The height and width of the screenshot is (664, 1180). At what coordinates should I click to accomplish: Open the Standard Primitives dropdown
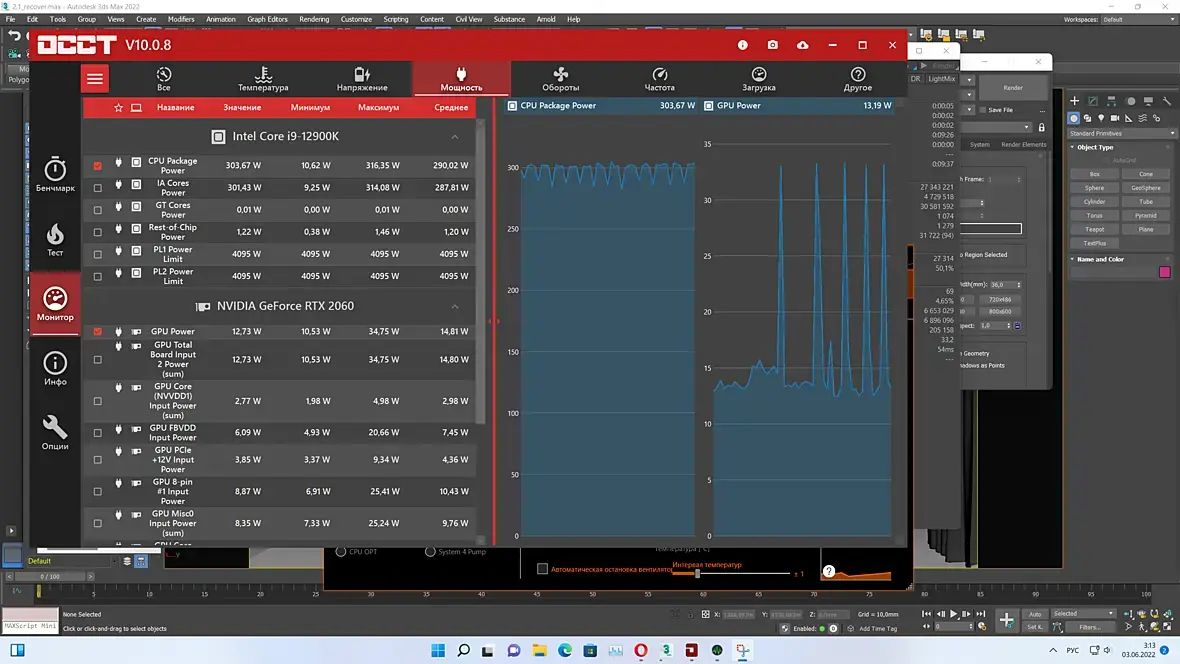click(x=1121, y=133)
